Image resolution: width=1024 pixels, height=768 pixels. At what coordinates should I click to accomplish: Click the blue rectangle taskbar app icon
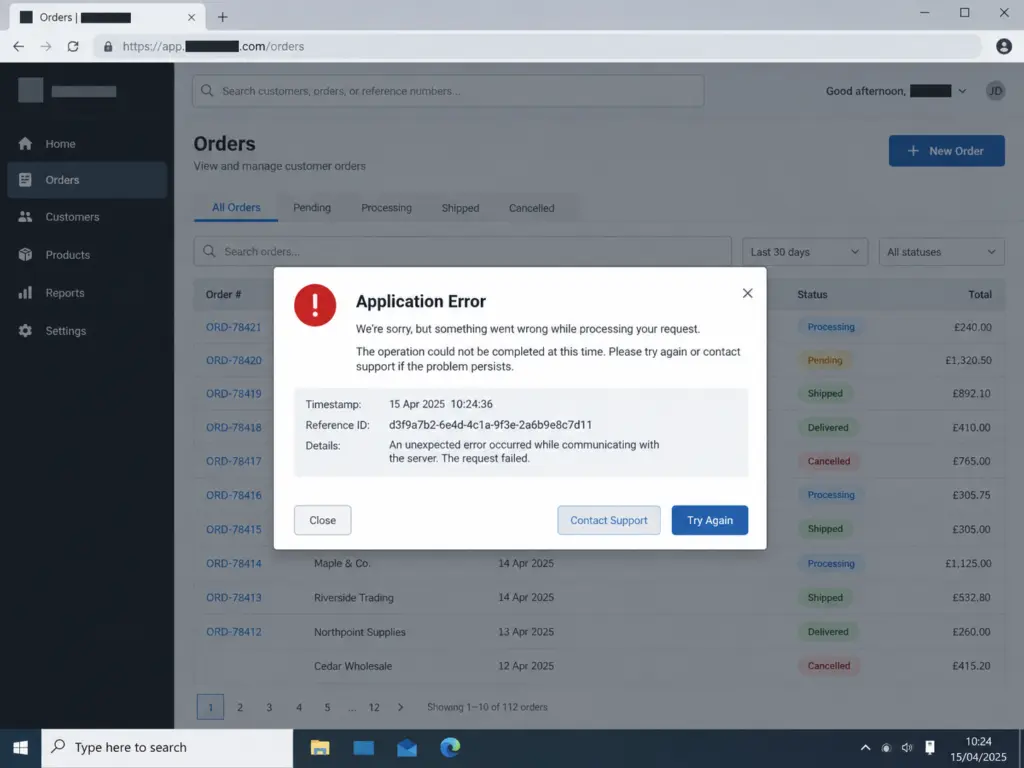click(364, 747)
